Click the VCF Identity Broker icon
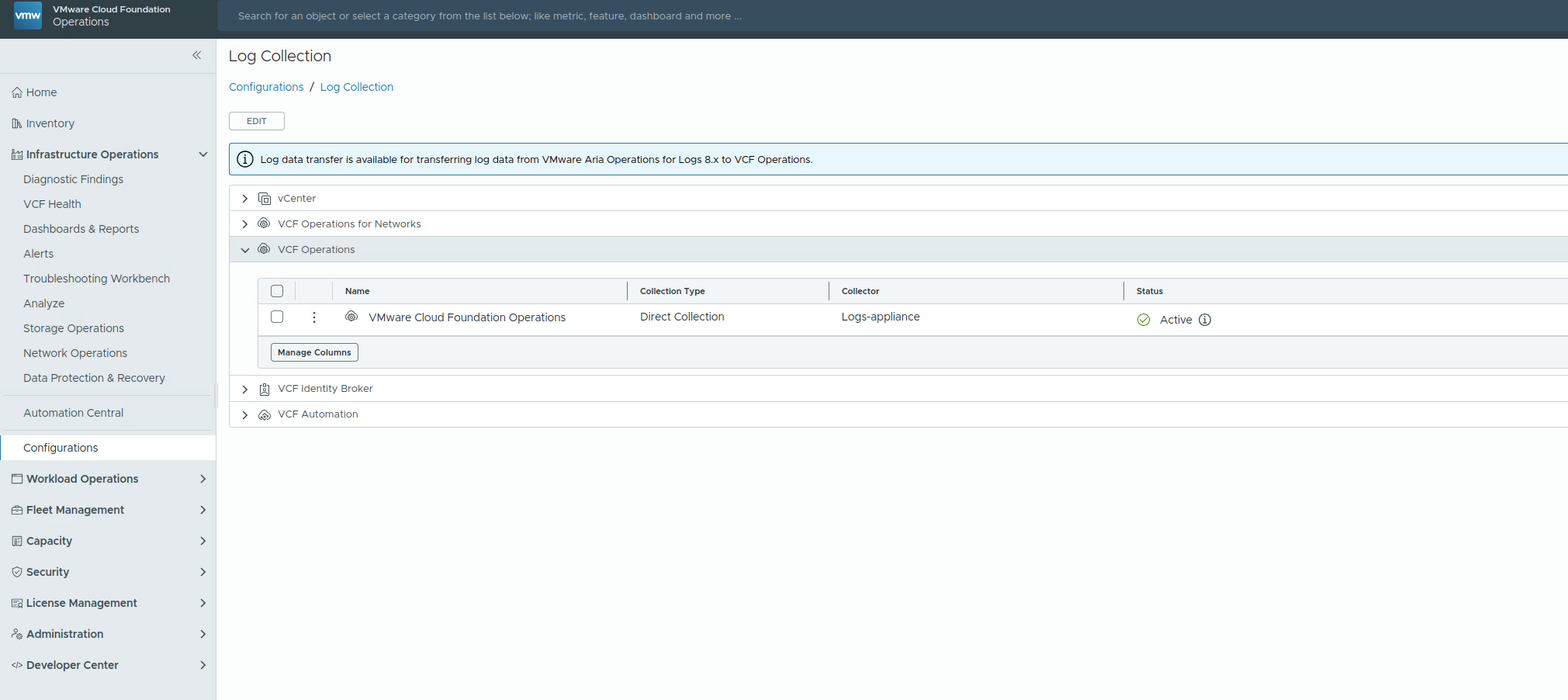 tap(265, 389)
